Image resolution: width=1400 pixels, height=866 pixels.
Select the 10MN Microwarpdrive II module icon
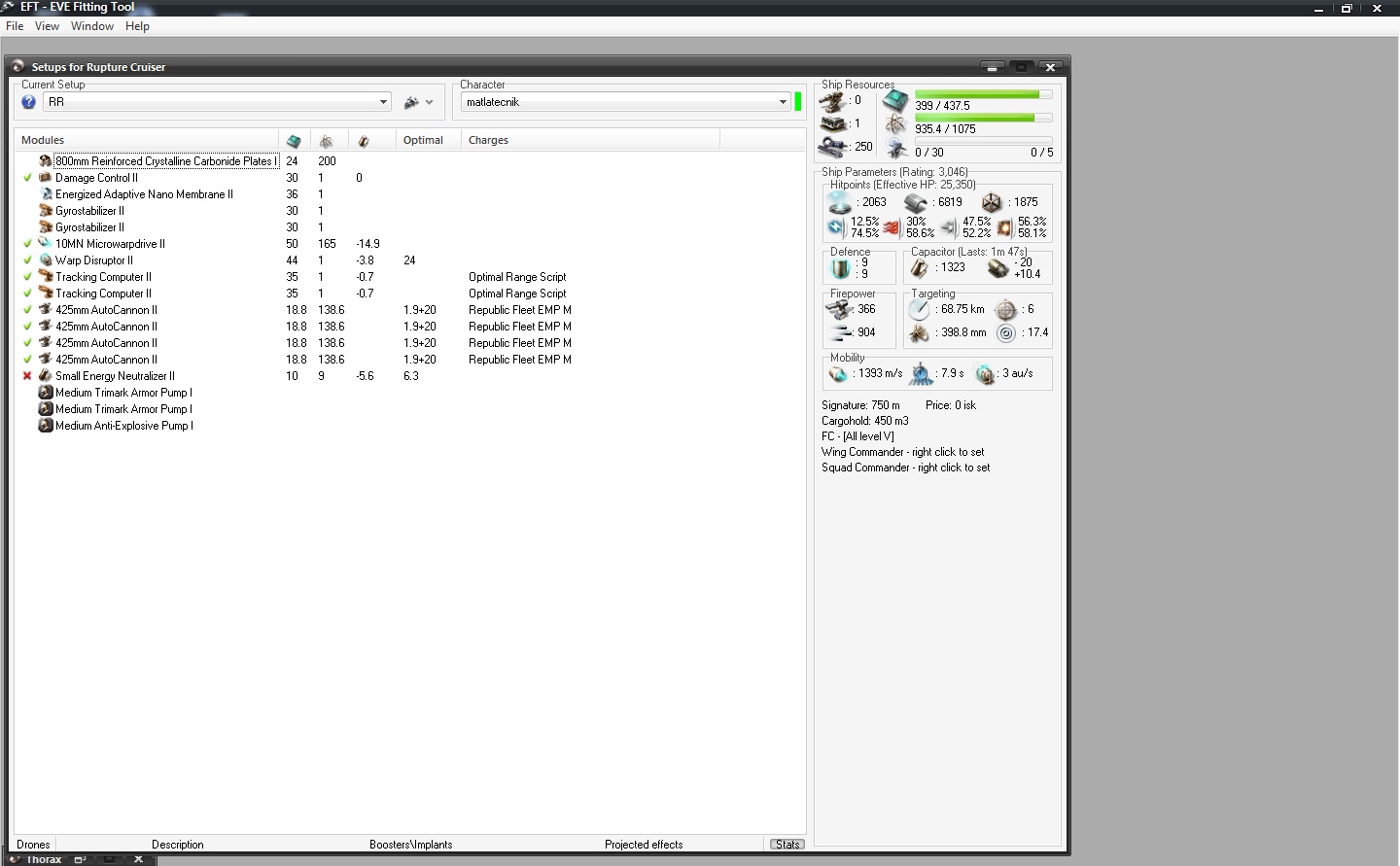(45, 244)
